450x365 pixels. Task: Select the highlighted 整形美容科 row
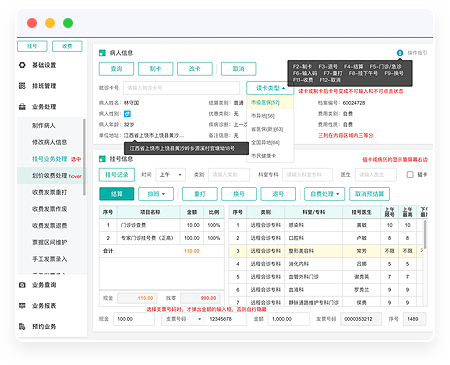pyautogui.click(x=326, y=251)
